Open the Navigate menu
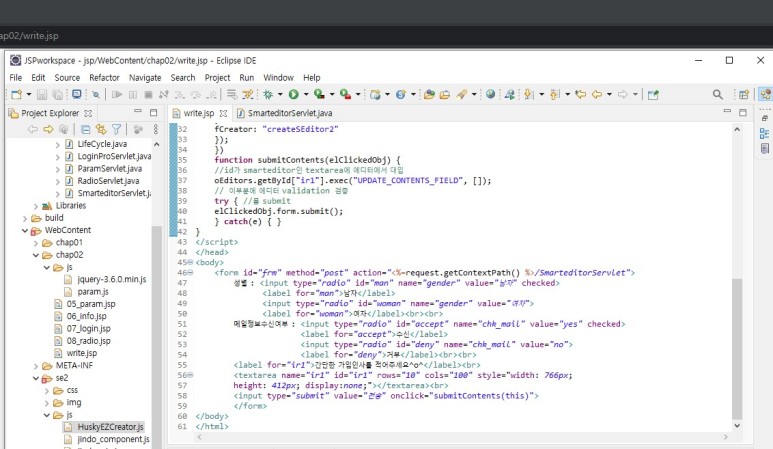Viewport: 773px width, 449px height. (x=145, y=77)
